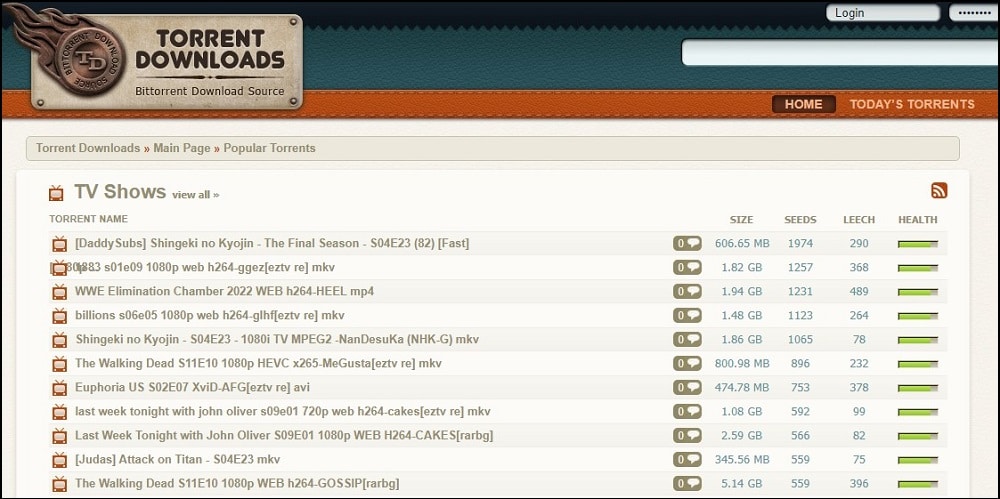Click TV icon for Last Week Tonight 1080p rarbg row
Image resolution: width=1000 pixels, height=499 pixels.
(x=59, y=436)
